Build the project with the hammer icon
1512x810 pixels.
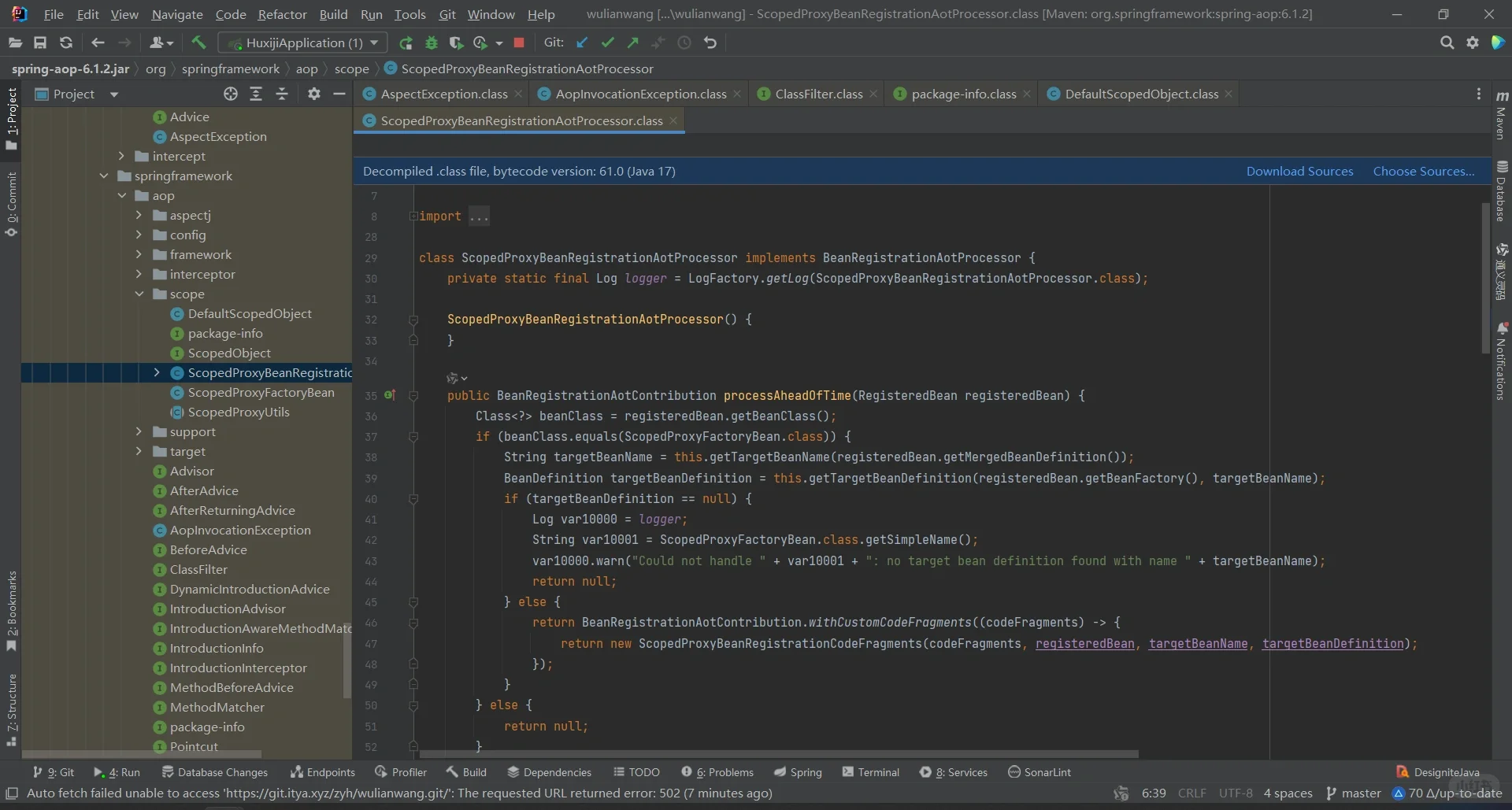click(x=198, y=43)
